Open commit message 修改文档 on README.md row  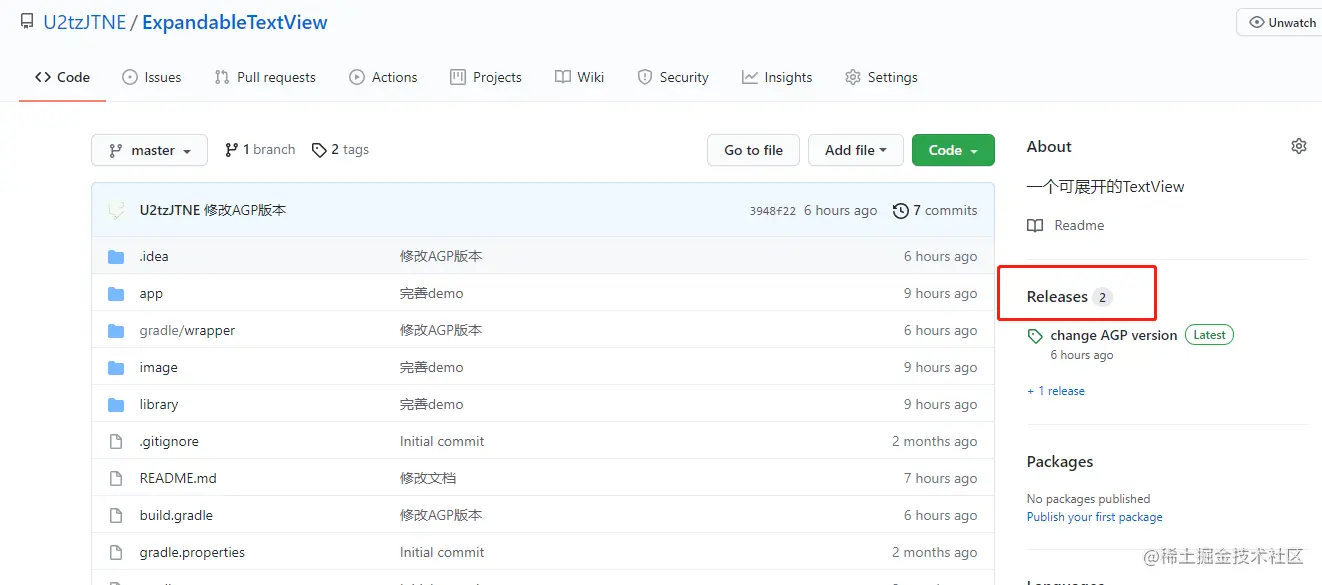coord(428,478)
